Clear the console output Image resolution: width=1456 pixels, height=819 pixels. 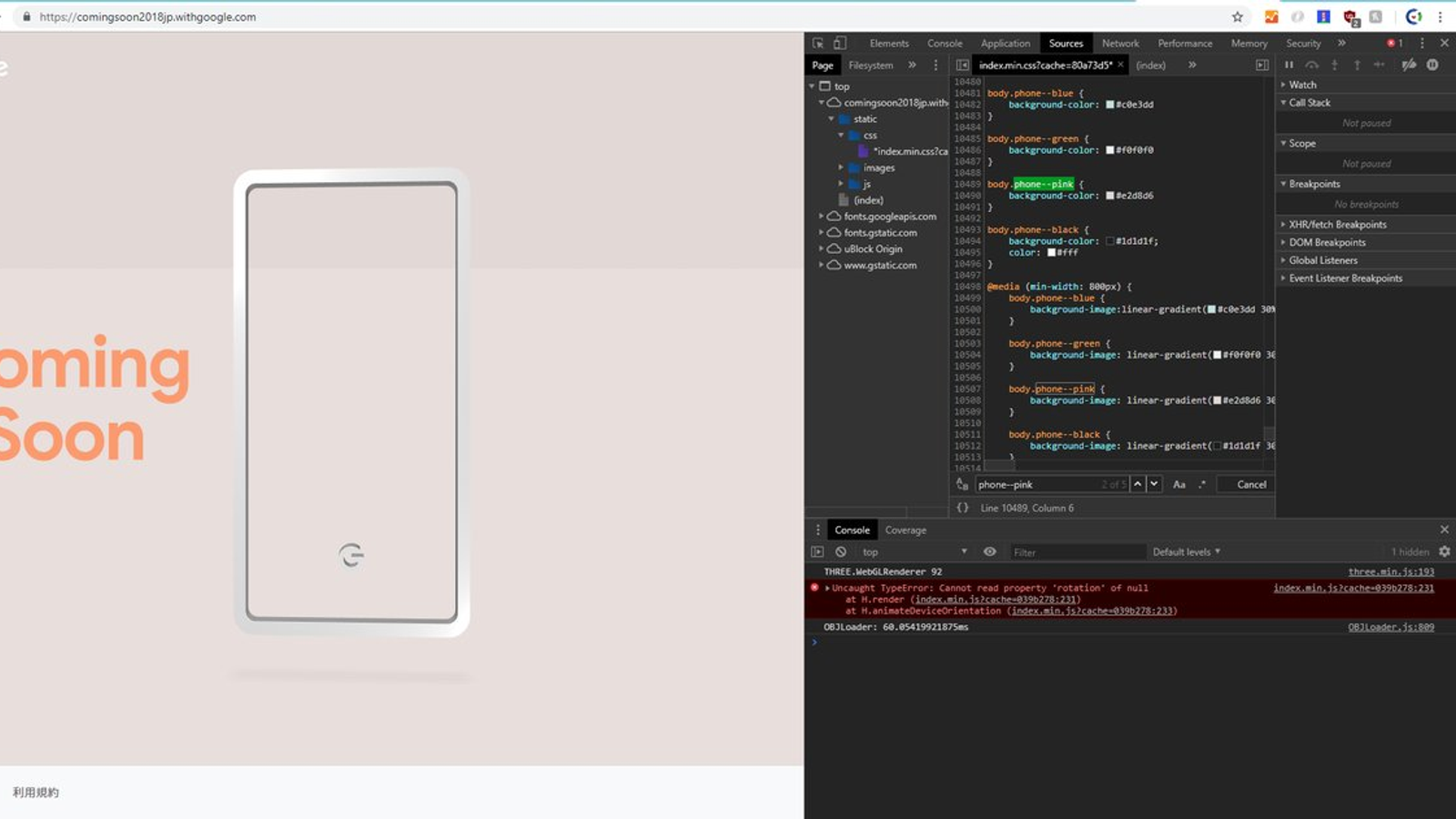tap(841, 551)
